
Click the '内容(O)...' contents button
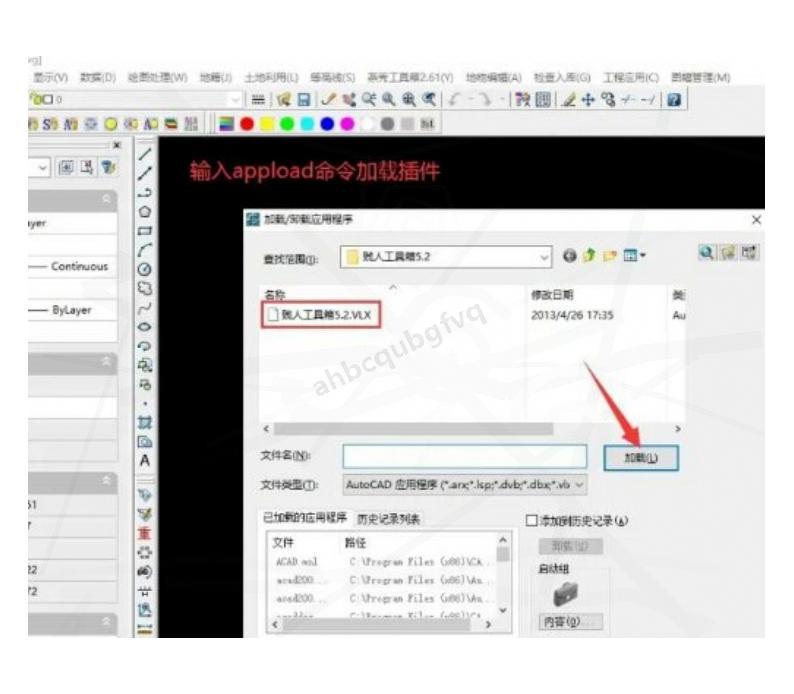tap(570, 622)
